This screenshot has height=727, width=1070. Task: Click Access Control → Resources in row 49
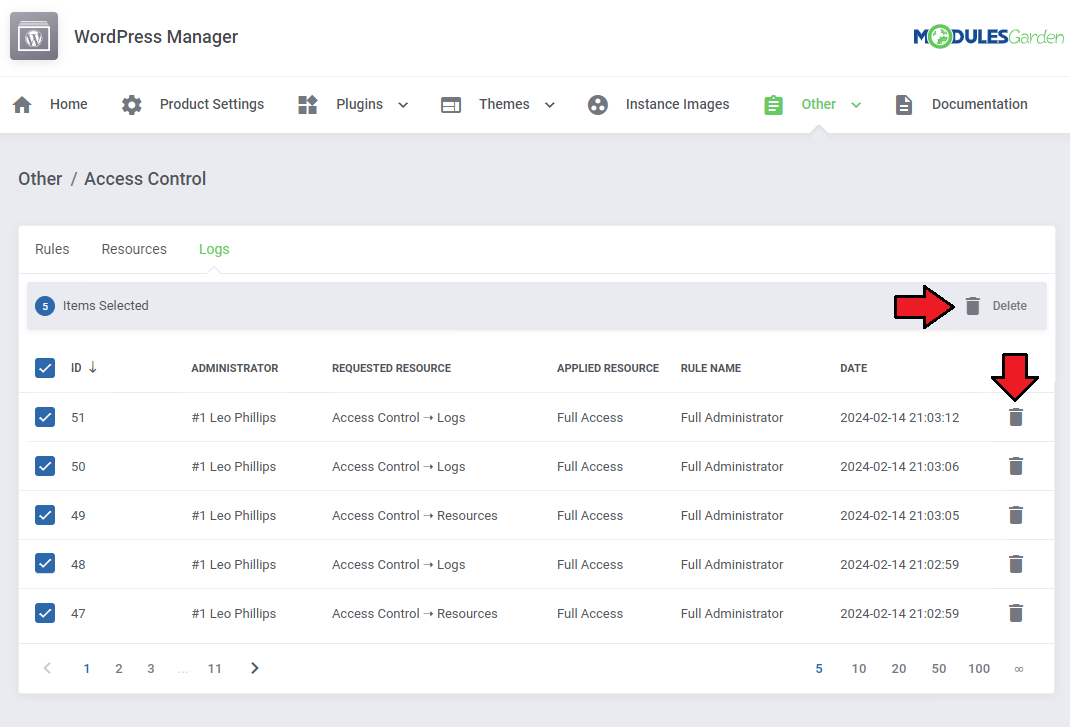click(415, 515)
